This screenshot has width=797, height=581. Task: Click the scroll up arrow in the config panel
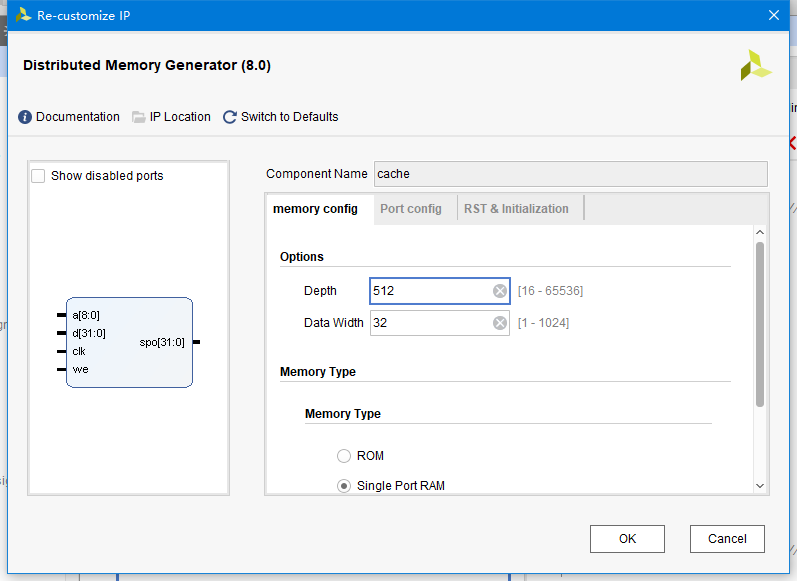(760, 232)
